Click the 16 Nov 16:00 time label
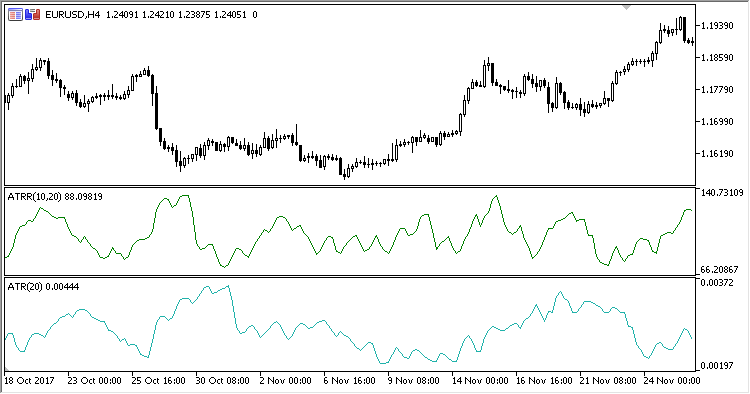This screenshot has height=394, width=750. pos(544,381)
